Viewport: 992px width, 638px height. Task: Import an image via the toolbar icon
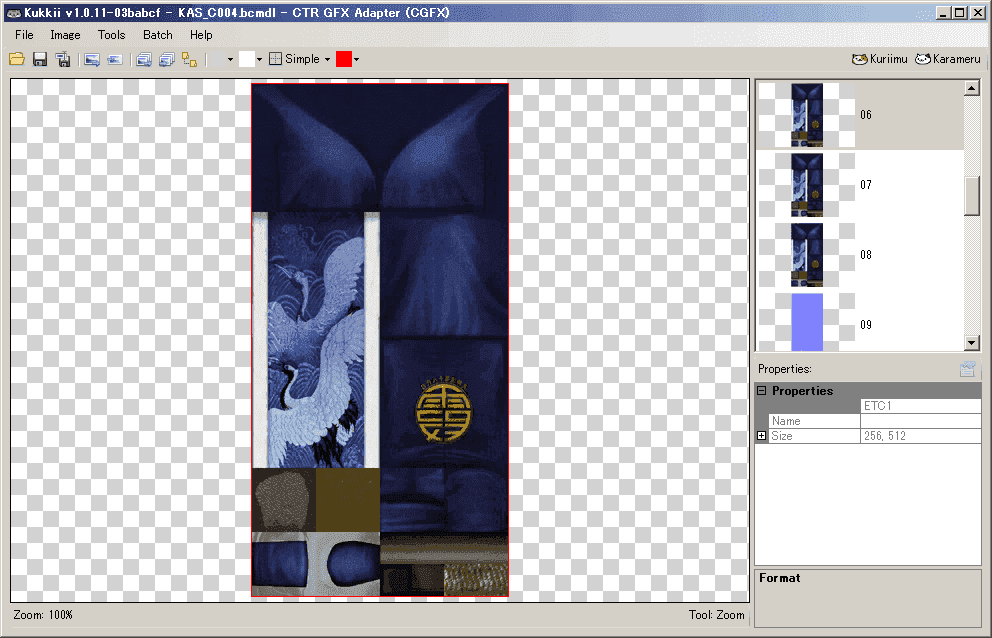pos(115,59)
